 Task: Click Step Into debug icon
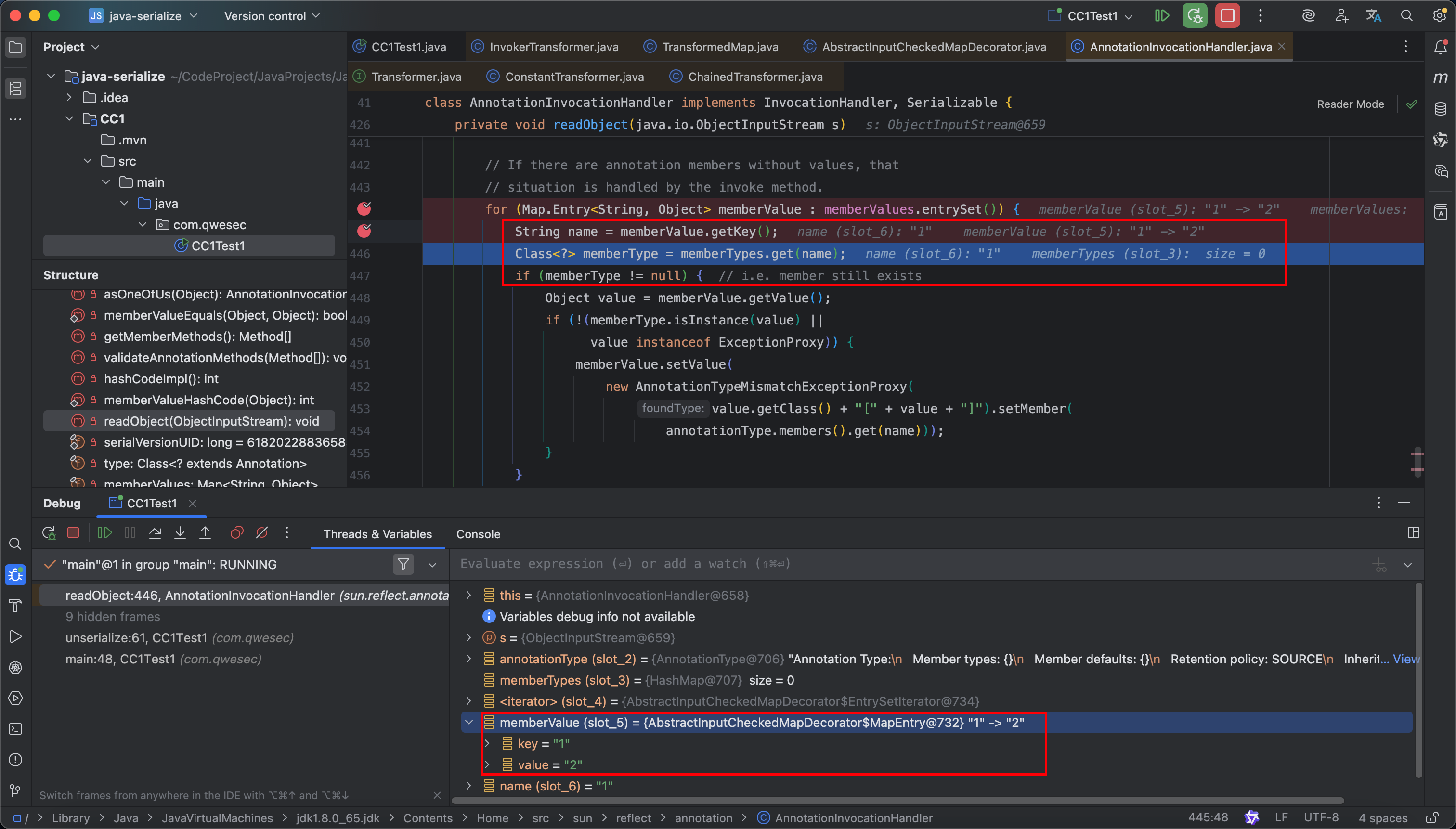(x=180, y=533)
